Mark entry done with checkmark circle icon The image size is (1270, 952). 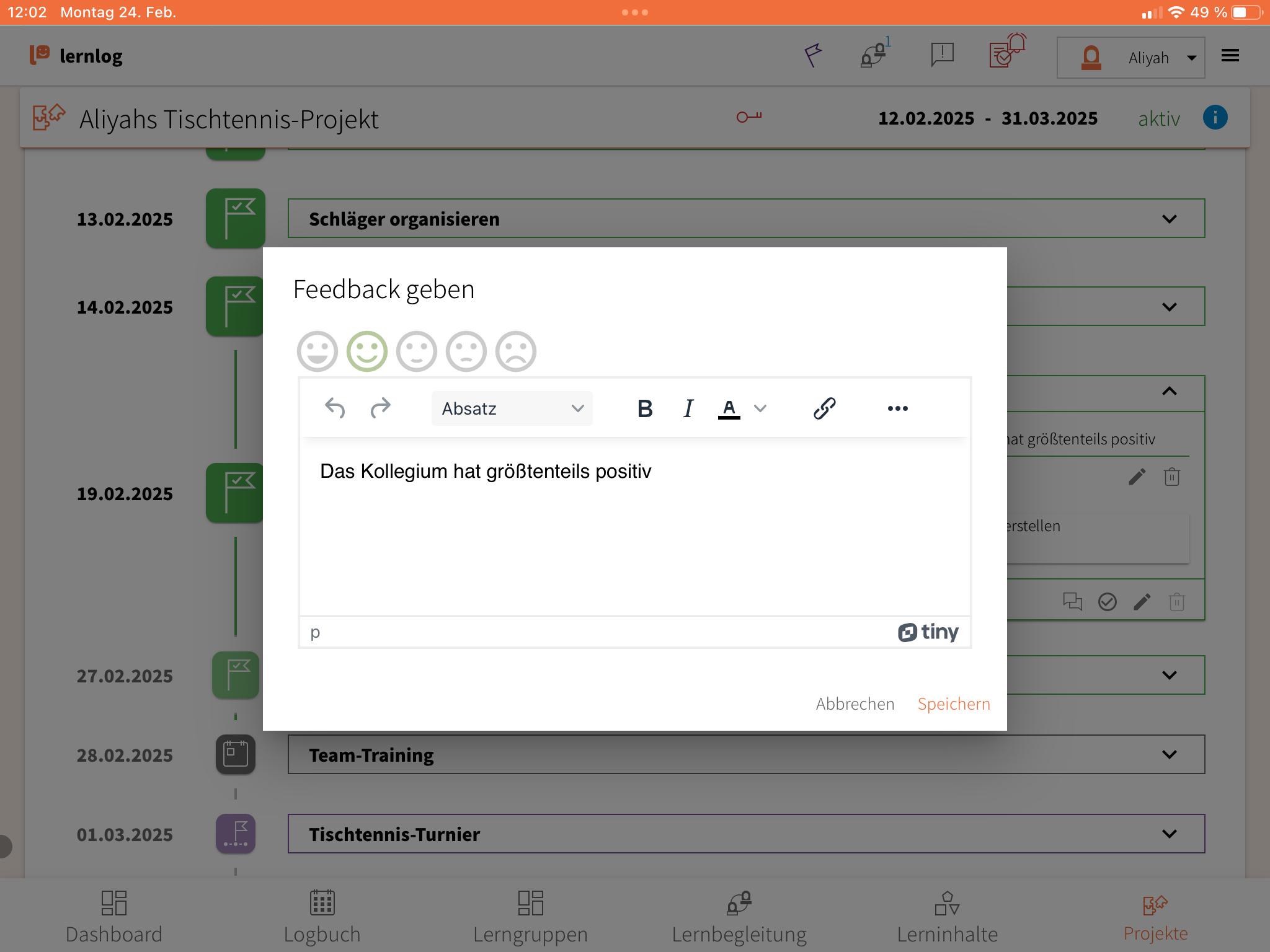point(1108,602)
